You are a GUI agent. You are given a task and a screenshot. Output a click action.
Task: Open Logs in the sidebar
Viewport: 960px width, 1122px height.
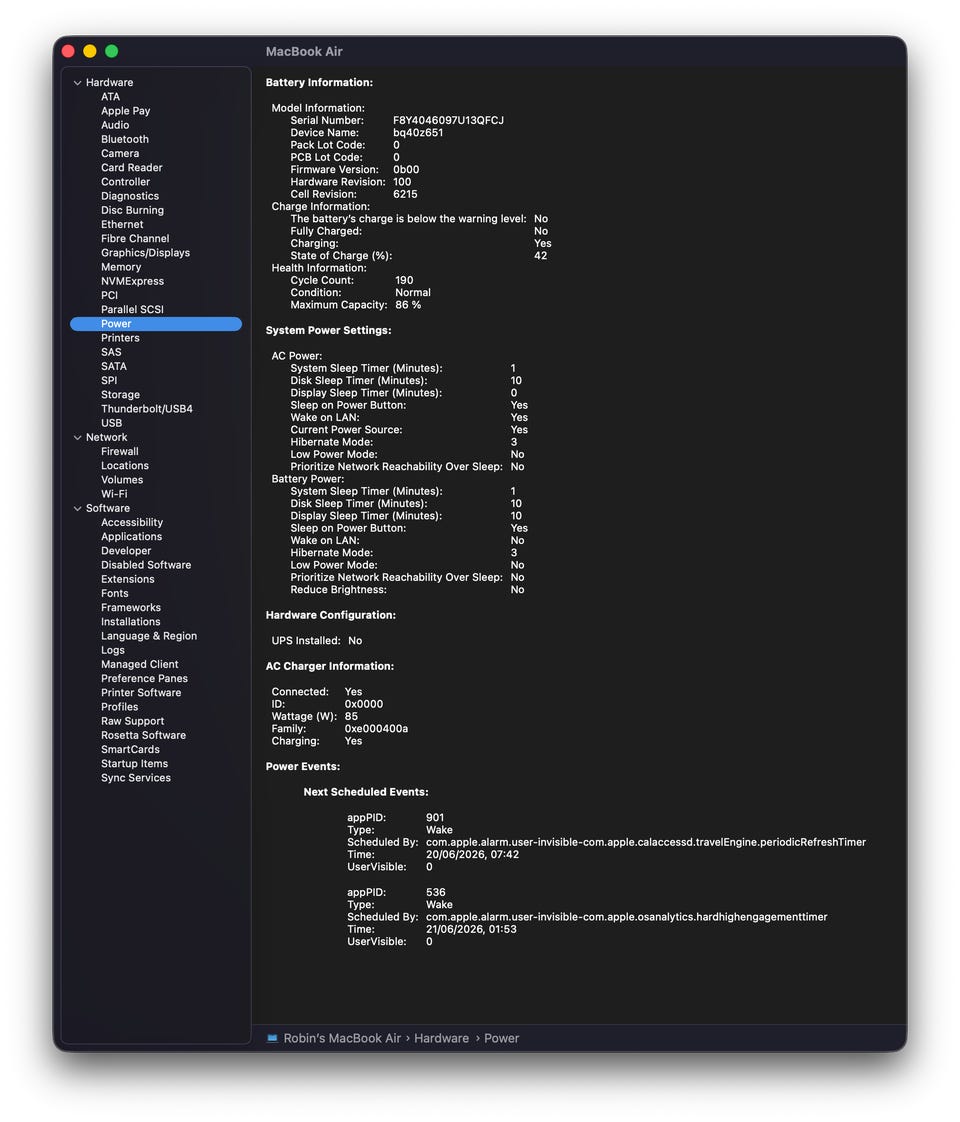point(112,650)
